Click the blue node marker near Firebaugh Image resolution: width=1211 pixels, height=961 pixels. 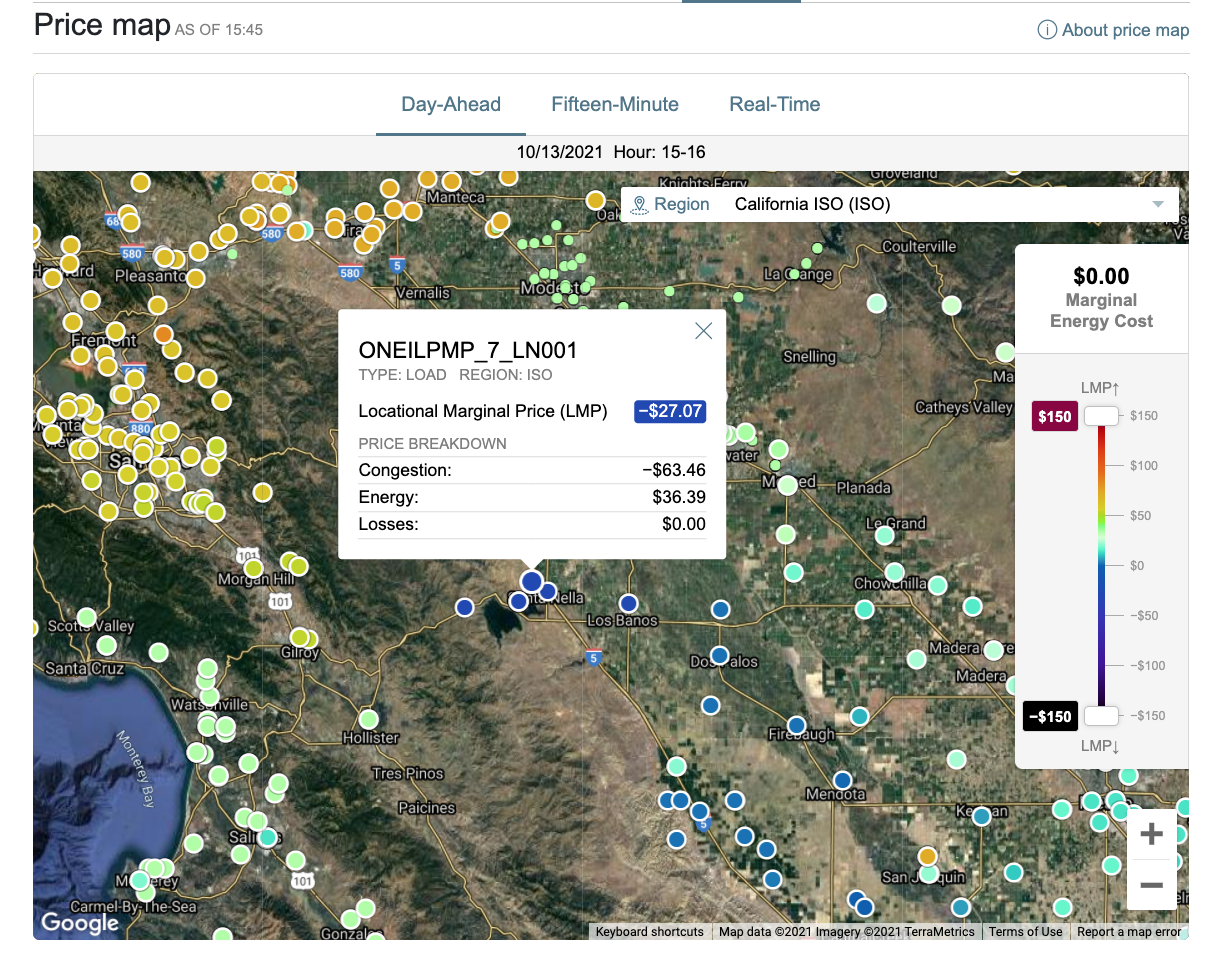pos(796,725)
